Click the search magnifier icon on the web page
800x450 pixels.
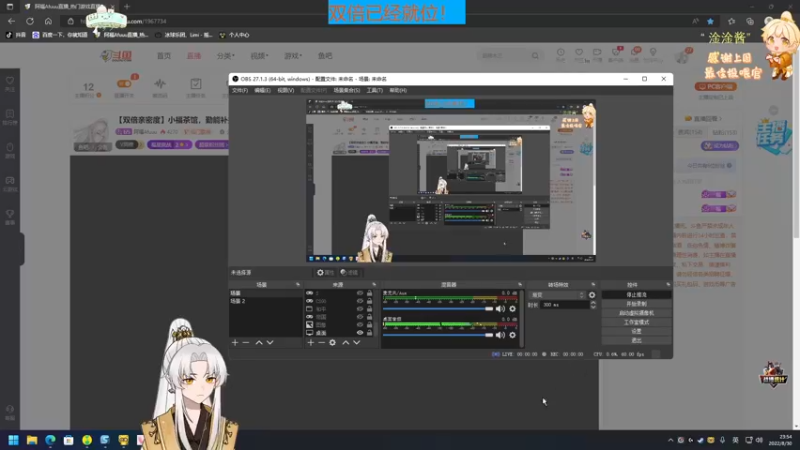point(535,56)
